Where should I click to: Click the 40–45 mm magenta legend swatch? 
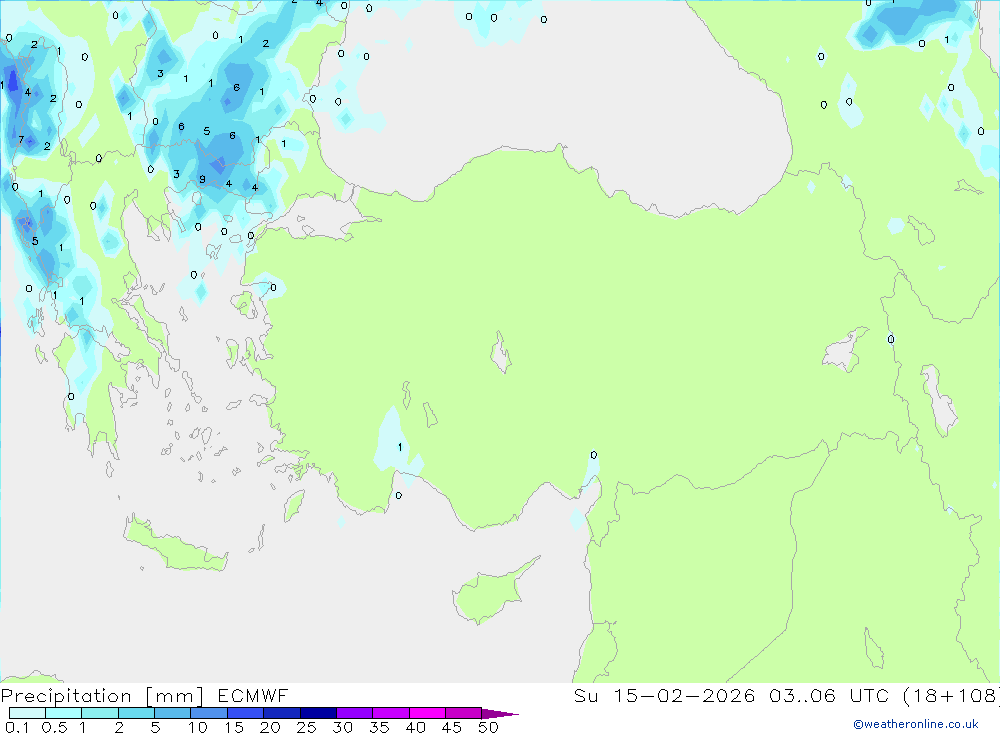pyautogui.click(x=427, y=713)
